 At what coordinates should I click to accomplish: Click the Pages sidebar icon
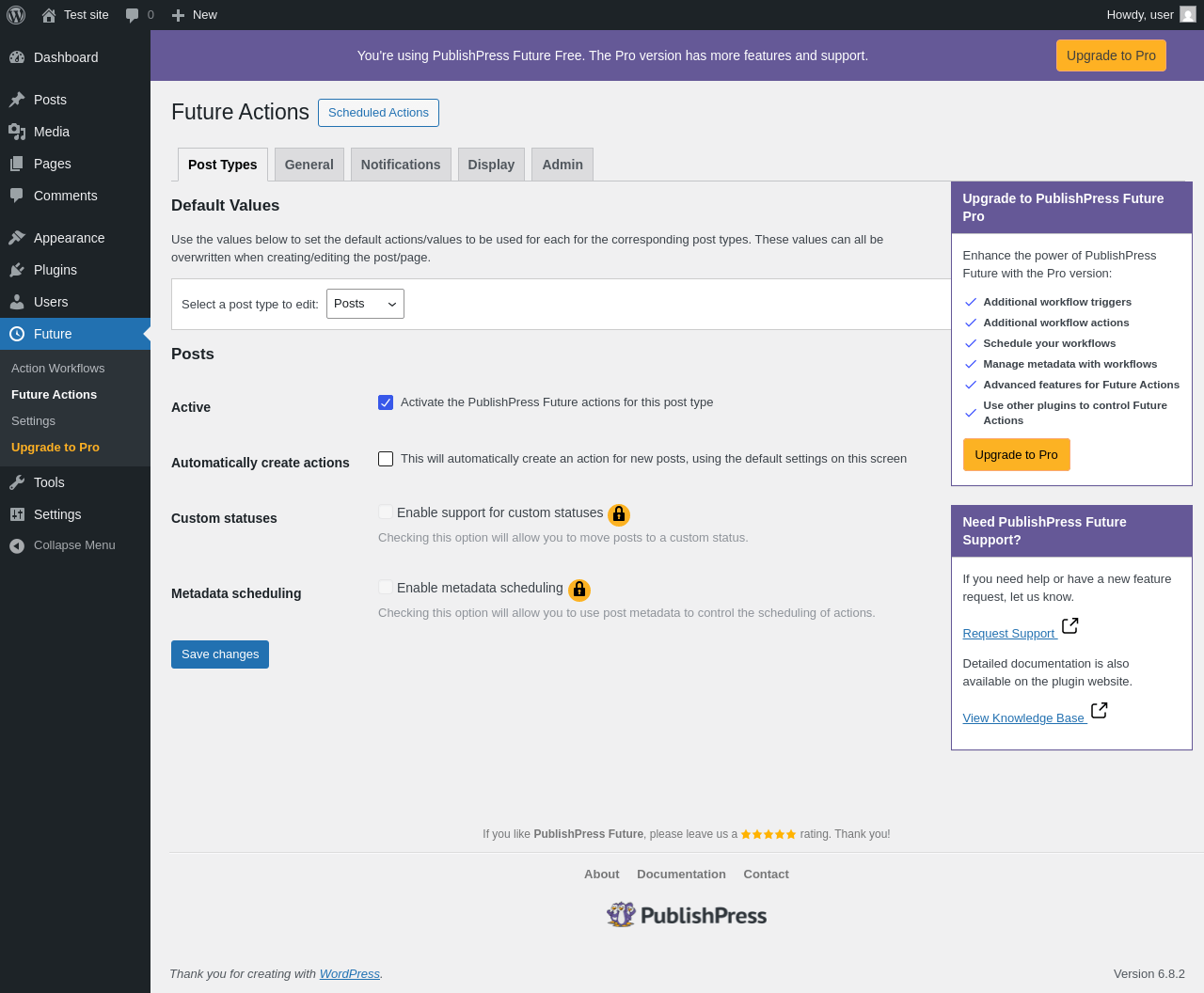(17, 164)
